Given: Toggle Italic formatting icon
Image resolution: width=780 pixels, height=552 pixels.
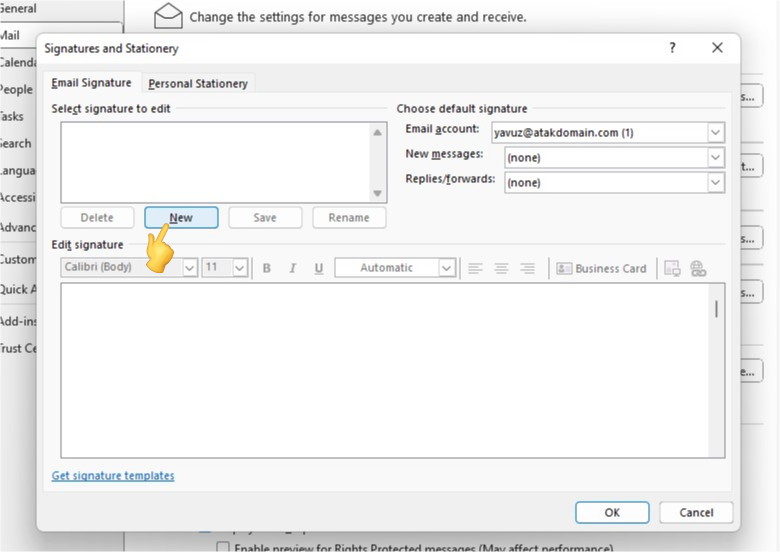Looking at the screenshot, I should click(292, 268).
